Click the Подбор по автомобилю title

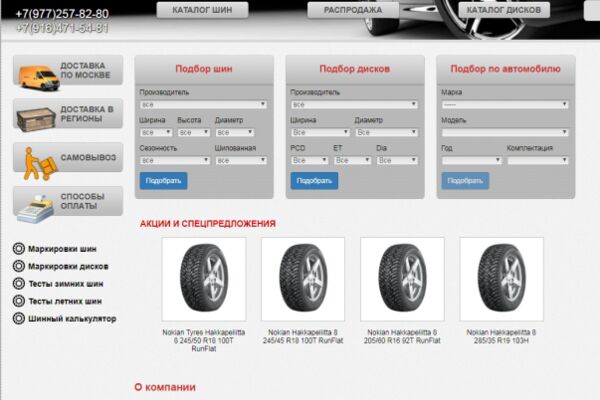(x=505, y=69)
